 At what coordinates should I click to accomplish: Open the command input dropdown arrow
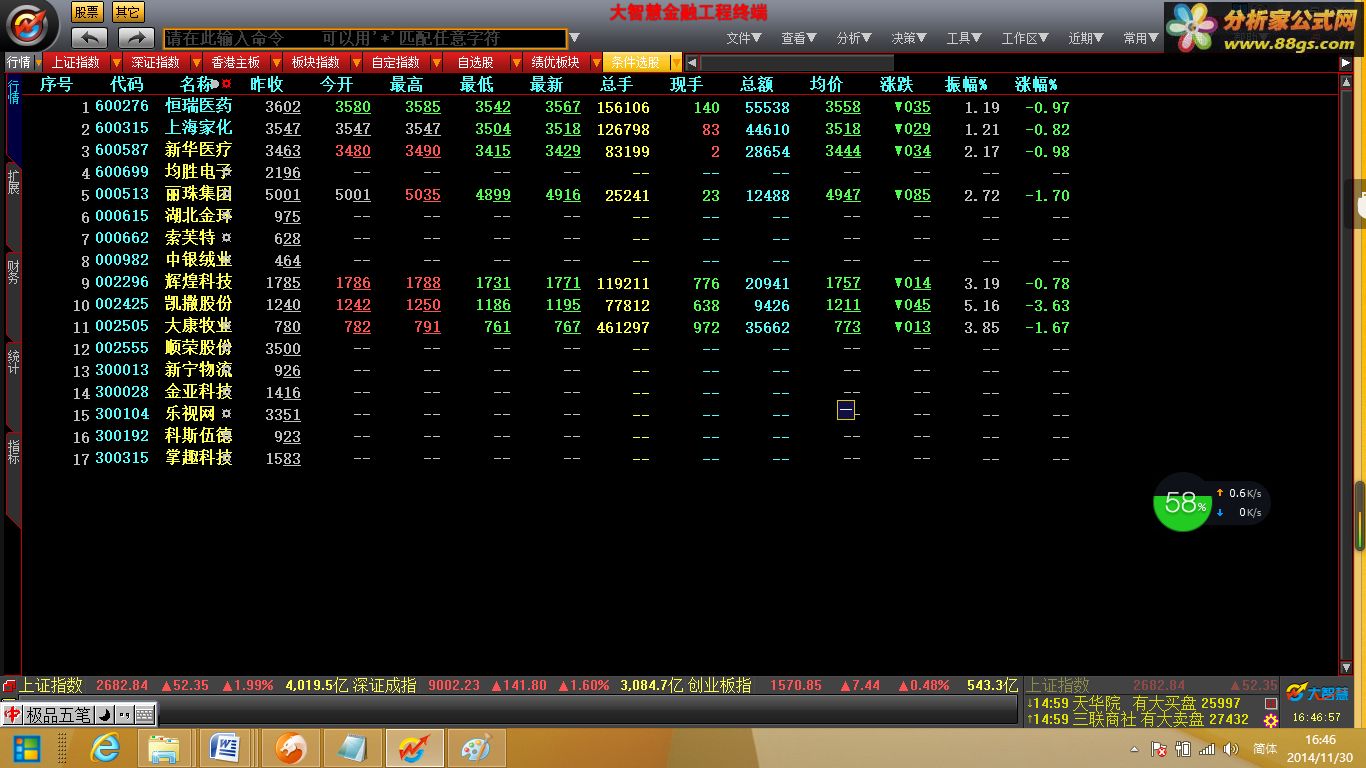click(574, 38)
